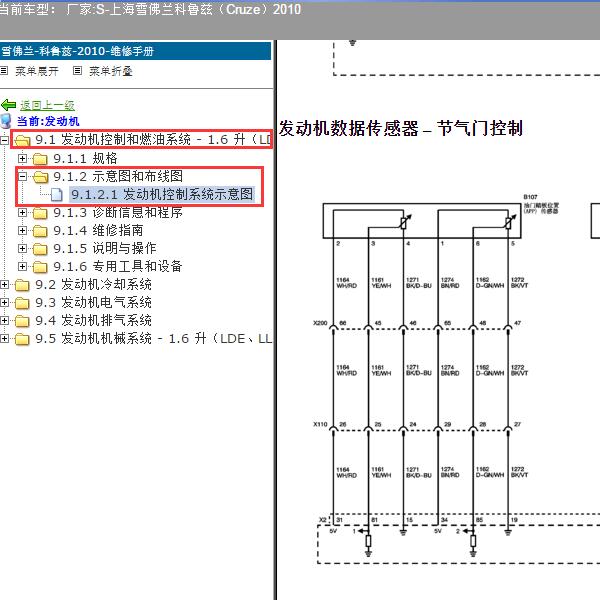The height and width of the screenshot is (600, 600).
Task: Select 9.1.2.1 发动机控制系统示意图 item
Action: click(x=162, y=195)
